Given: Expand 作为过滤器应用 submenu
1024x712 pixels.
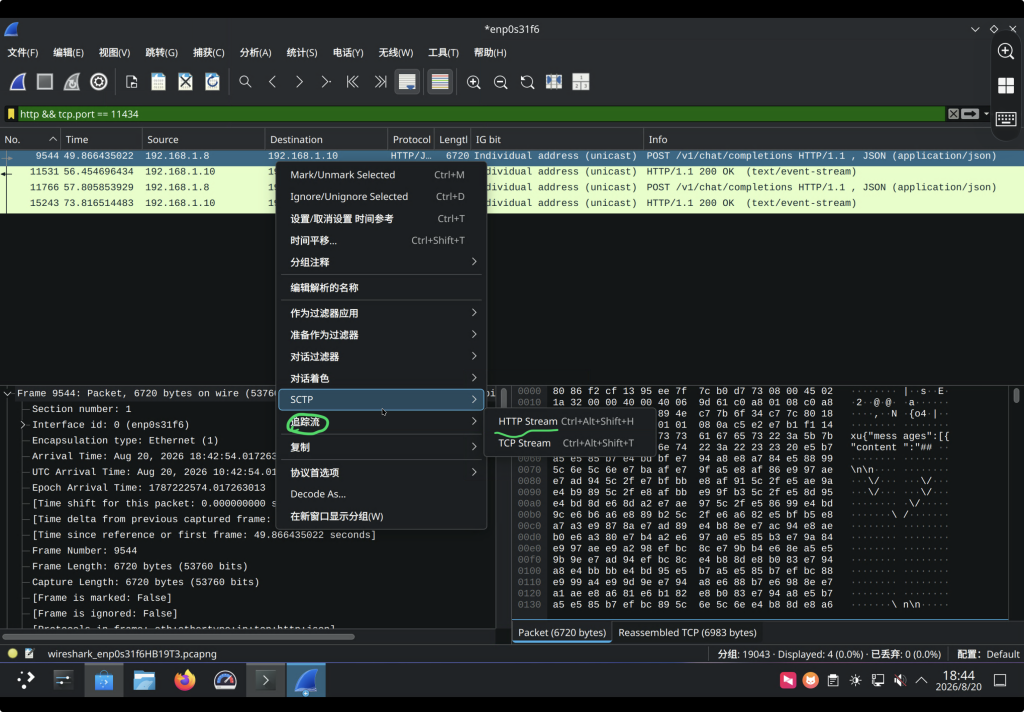Looking at the screenshot, I should tap(382, 313).
